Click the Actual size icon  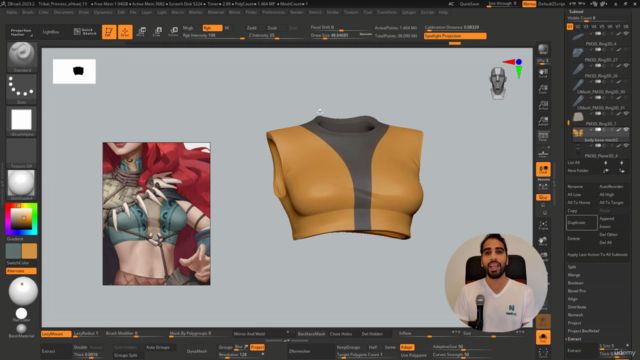pos(543,105)
